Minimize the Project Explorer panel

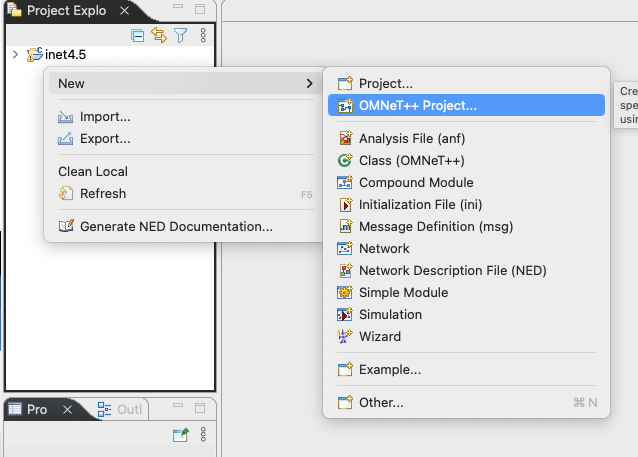click(x=178, y=7)
